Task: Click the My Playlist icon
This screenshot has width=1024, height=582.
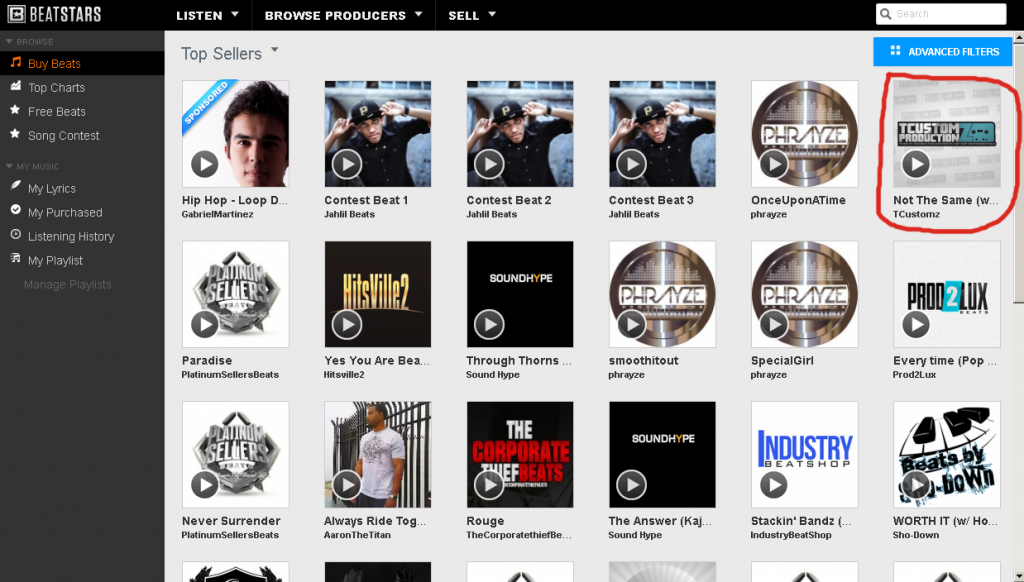Action: coord(16,259)
